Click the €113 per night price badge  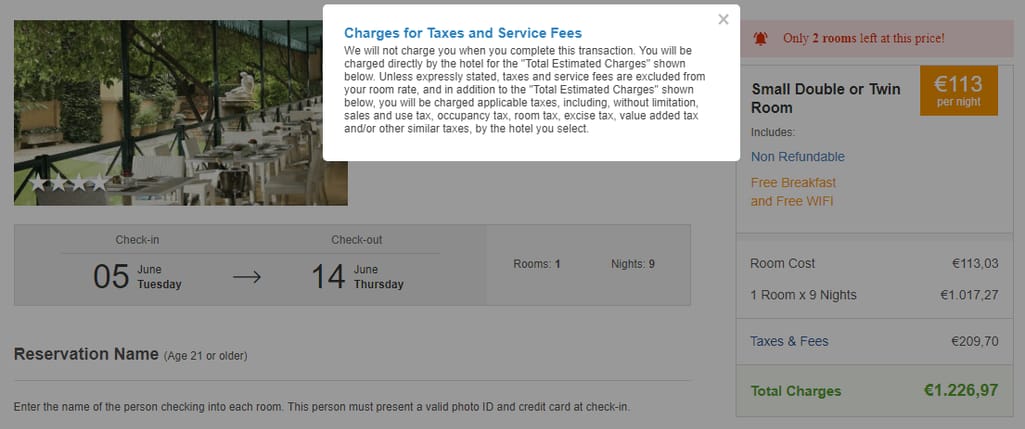(x=958, y=90)
